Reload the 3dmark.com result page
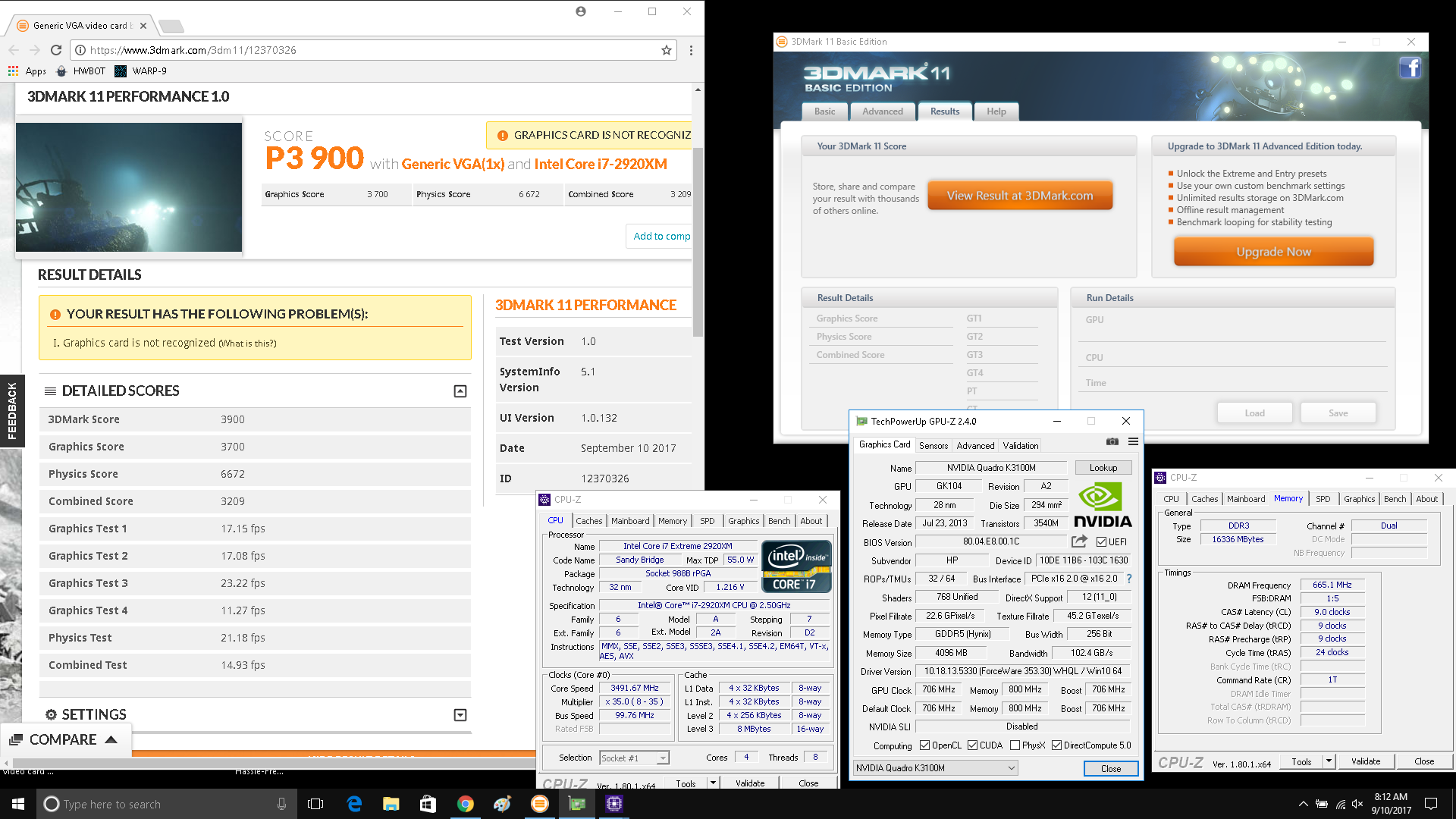 (56, 50)
